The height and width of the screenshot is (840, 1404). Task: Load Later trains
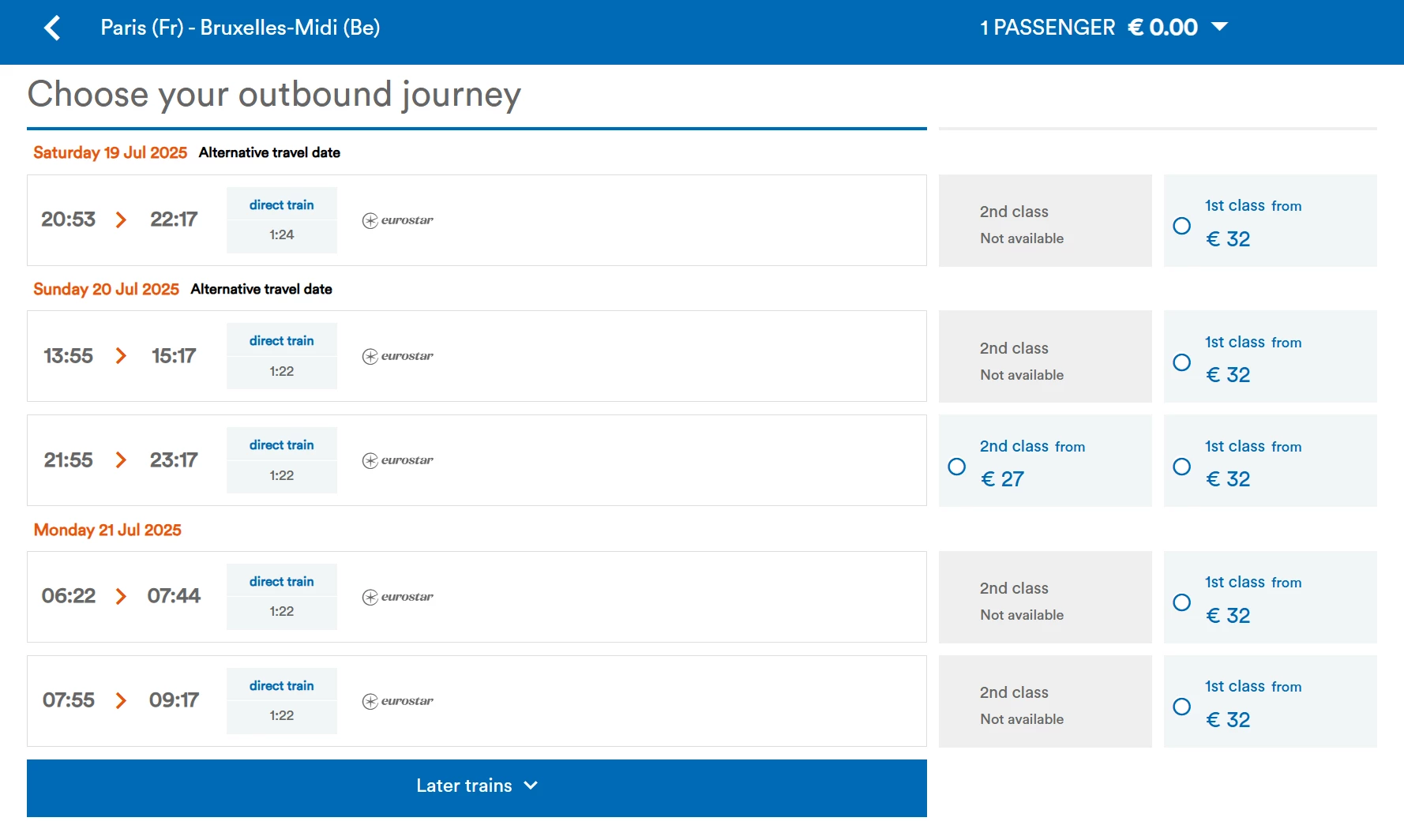coord(477,788)
